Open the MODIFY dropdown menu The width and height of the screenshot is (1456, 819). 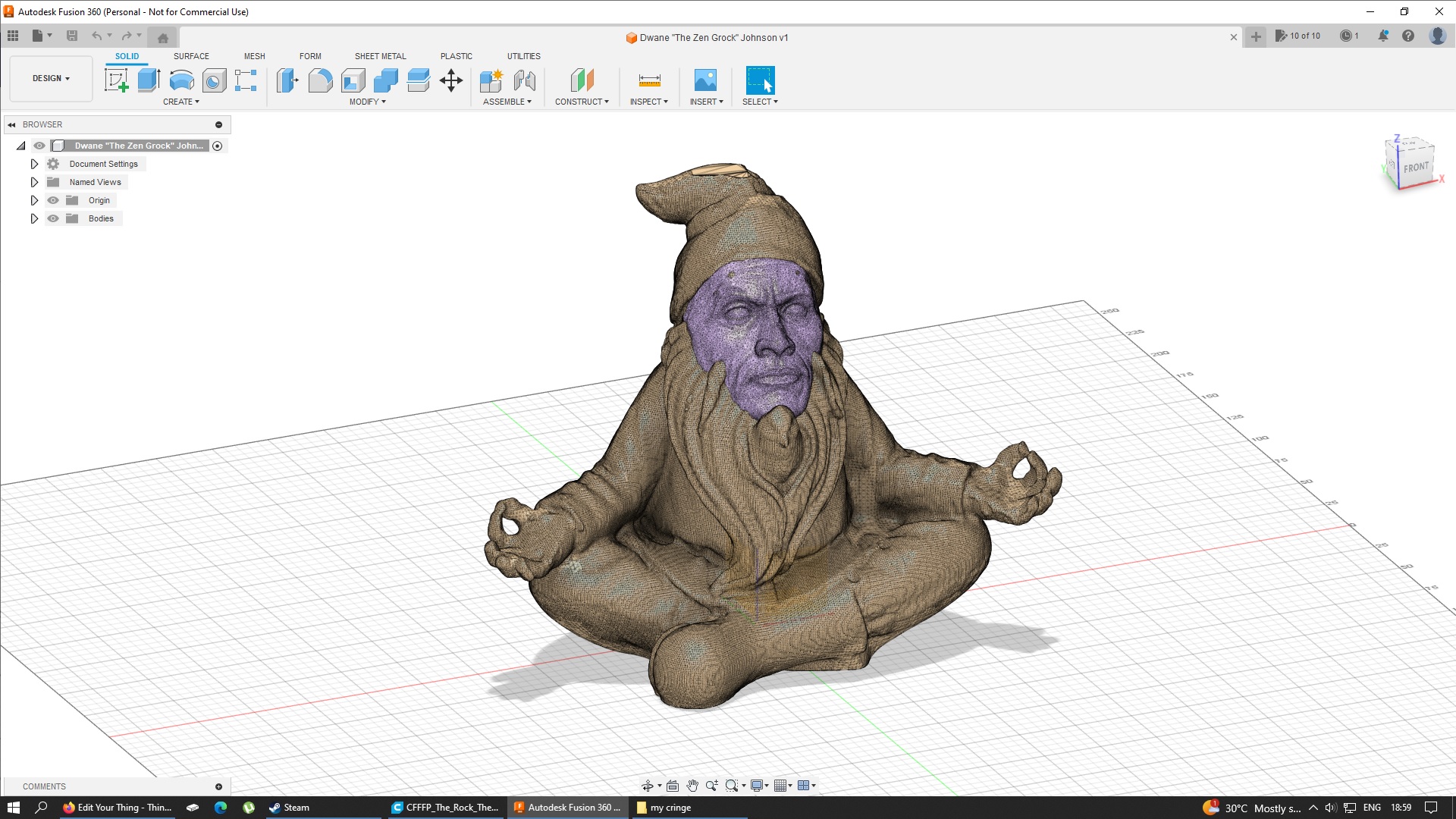(x=368, y=102)
